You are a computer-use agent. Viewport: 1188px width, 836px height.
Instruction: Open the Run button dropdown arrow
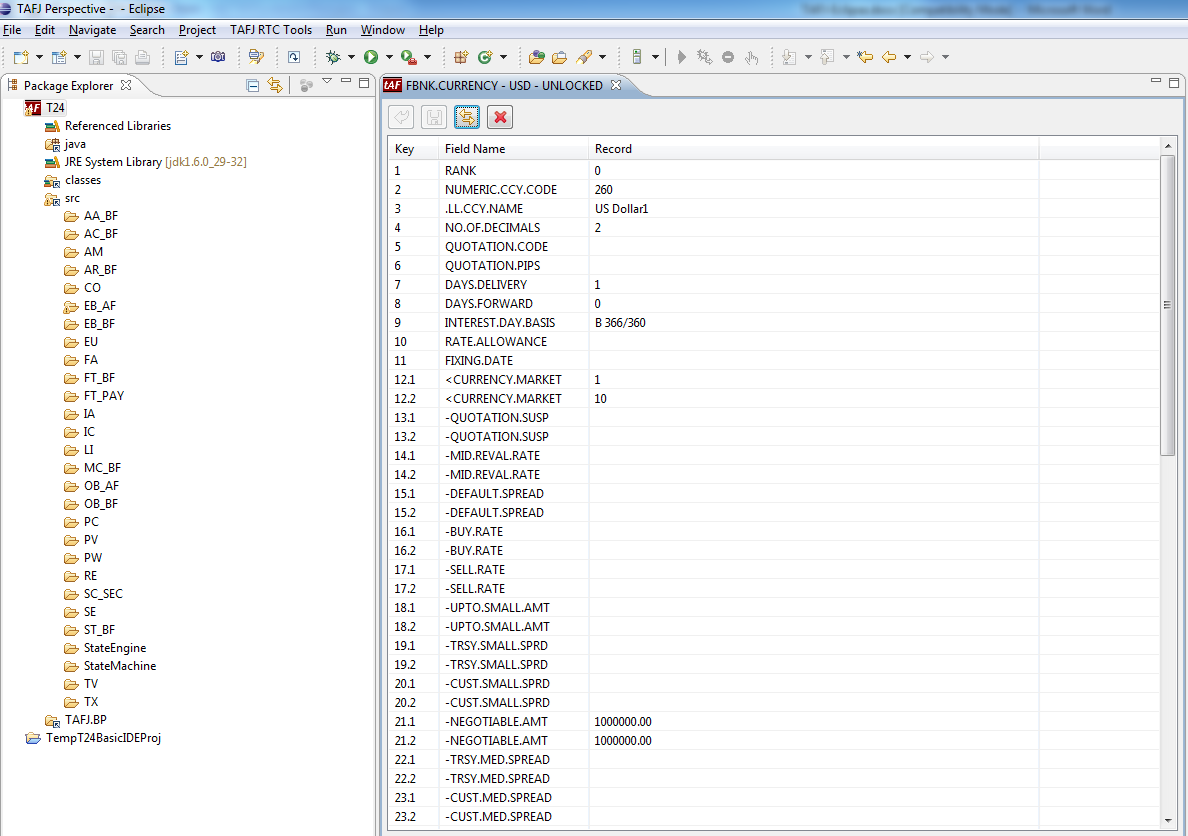point(388,57)
